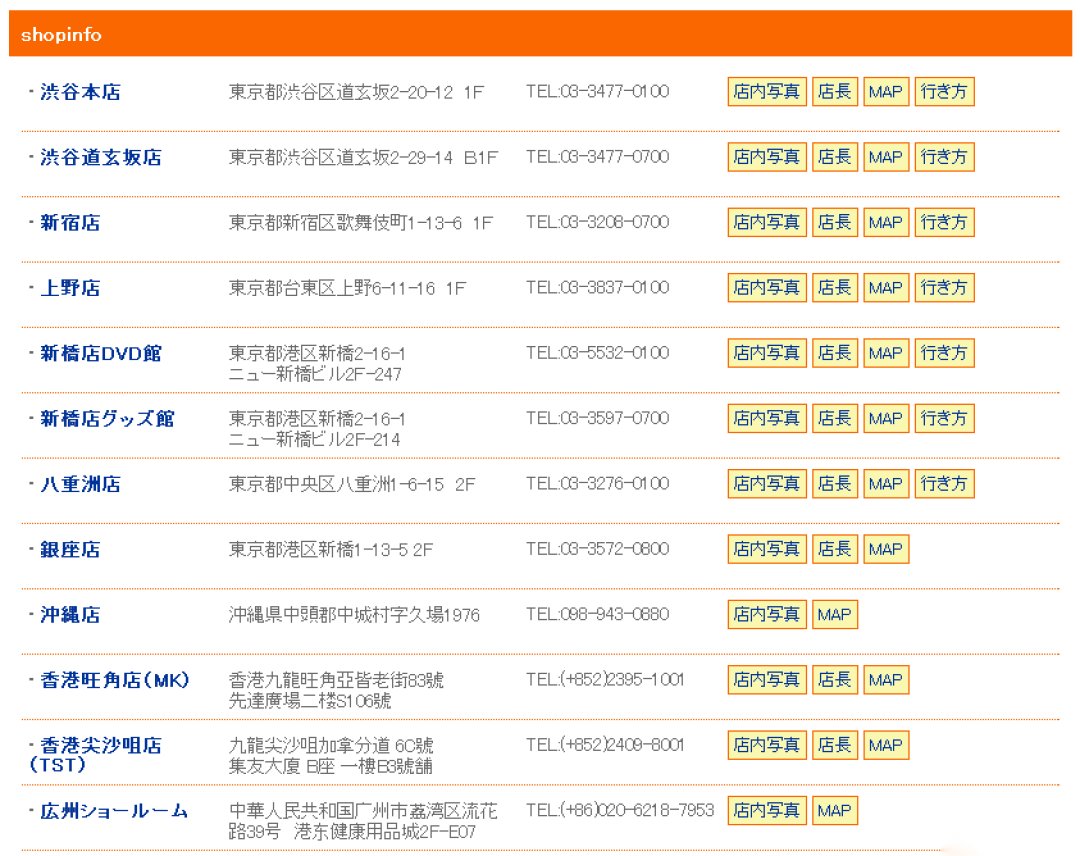Open 店内写真 for 八重洲店

pyautogui.click(x=767, y=483)
